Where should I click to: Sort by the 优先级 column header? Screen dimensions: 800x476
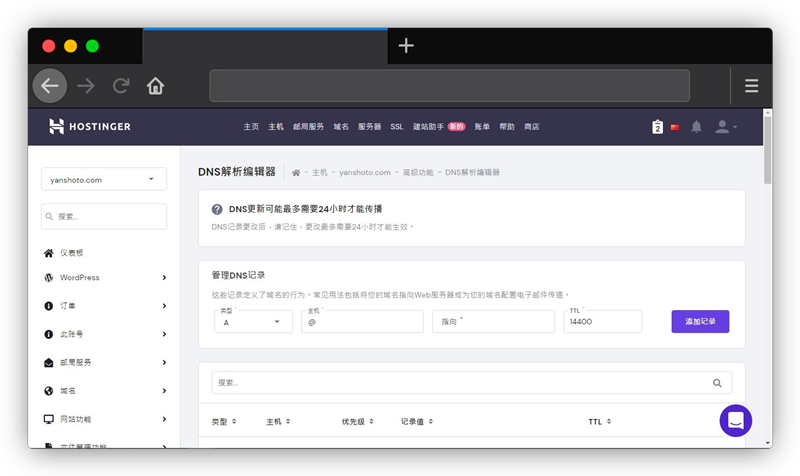[x=357, y=421]
